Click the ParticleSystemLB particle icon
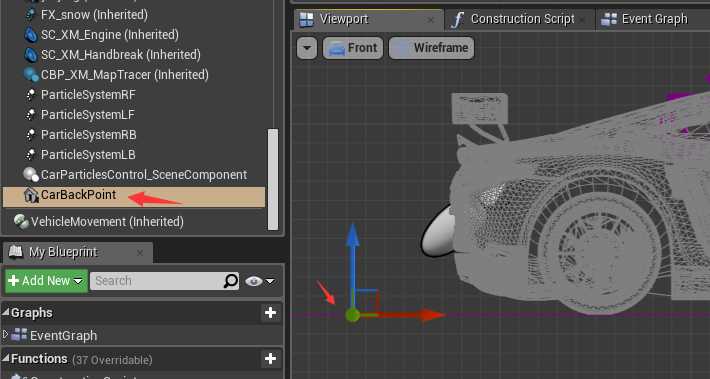This screenshot has height=379, width=710. point(30,154)
